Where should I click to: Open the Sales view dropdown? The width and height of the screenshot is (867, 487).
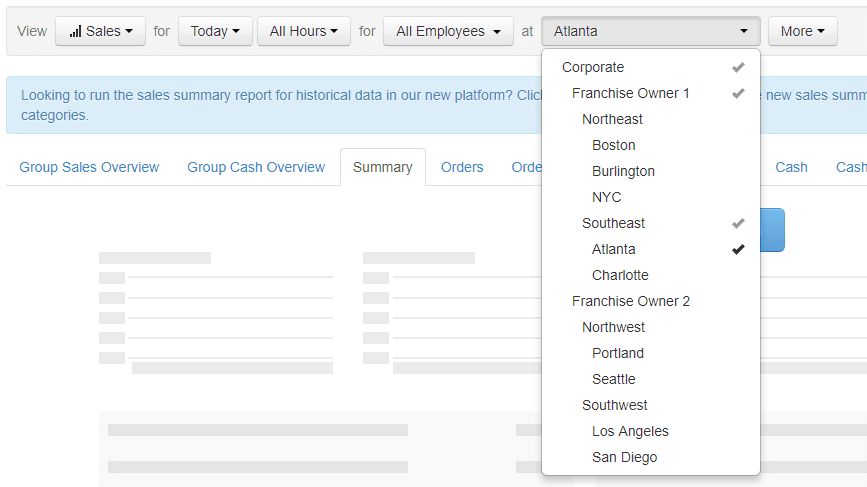pos(100,31)
